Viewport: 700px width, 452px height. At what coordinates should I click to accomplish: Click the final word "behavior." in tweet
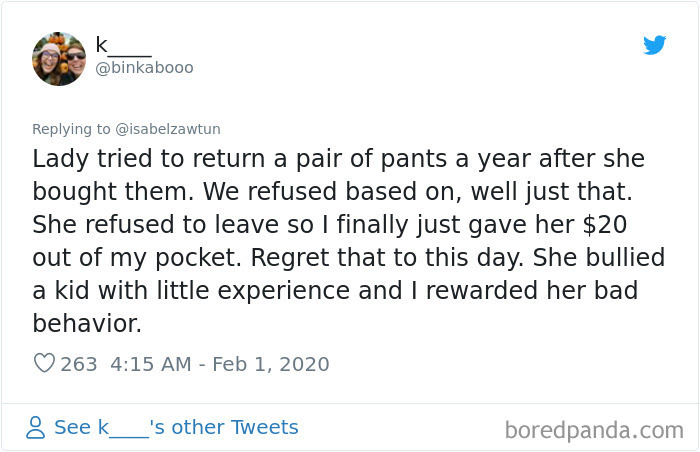[87, 323]
